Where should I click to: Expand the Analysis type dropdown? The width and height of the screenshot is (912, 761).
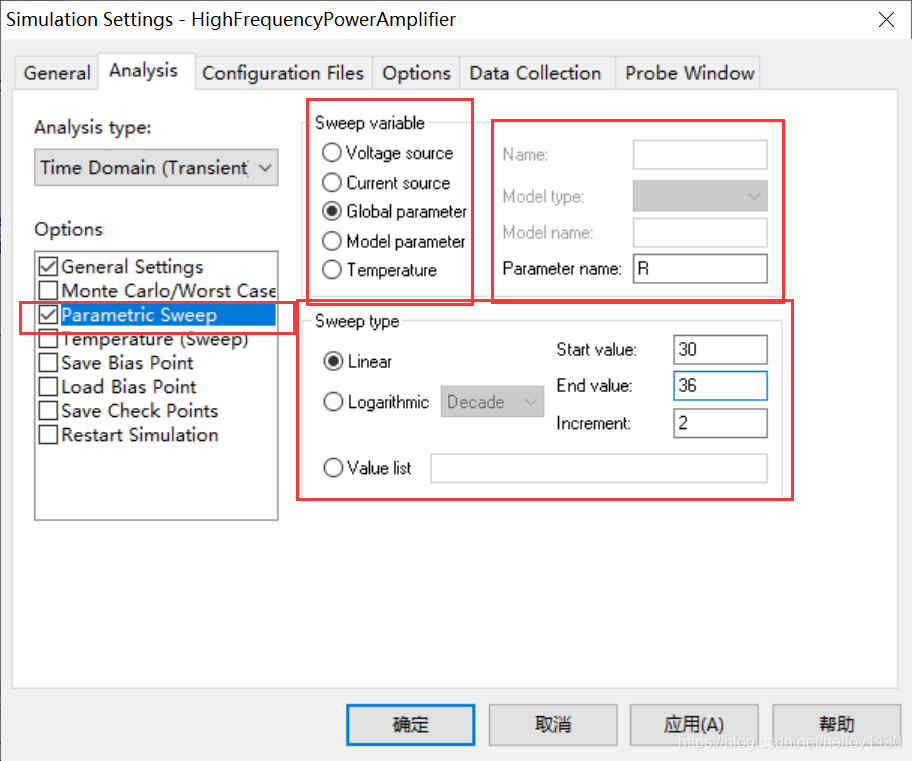pos(156,168)
